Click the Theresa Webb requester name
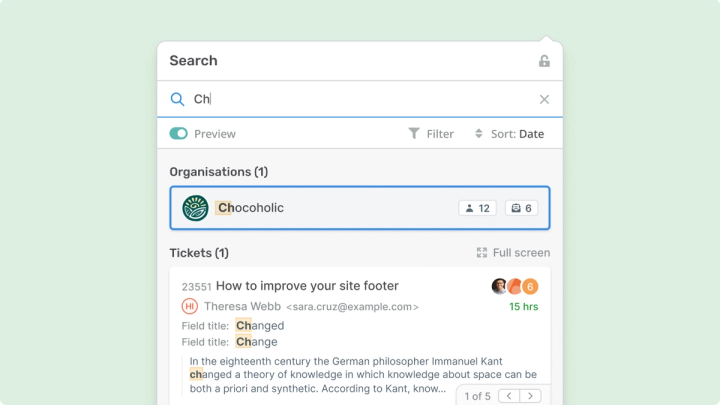720x405 pixels. 241,306
